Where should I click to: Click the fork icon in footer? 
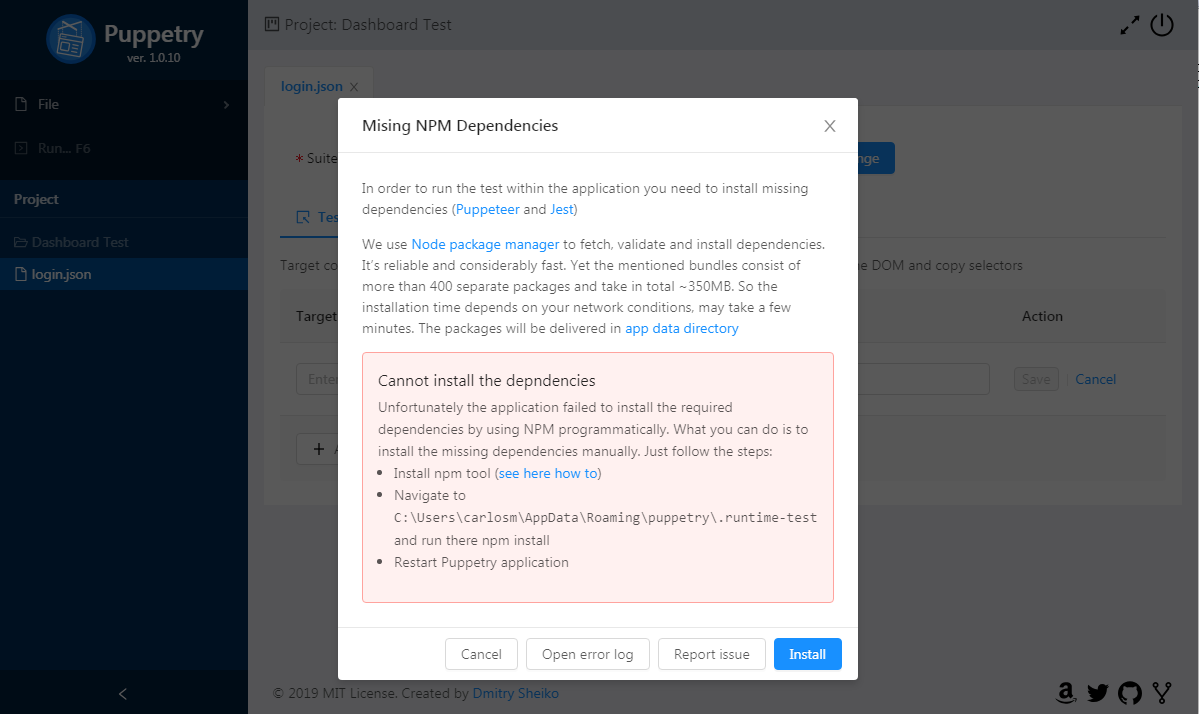(1162, 693)
